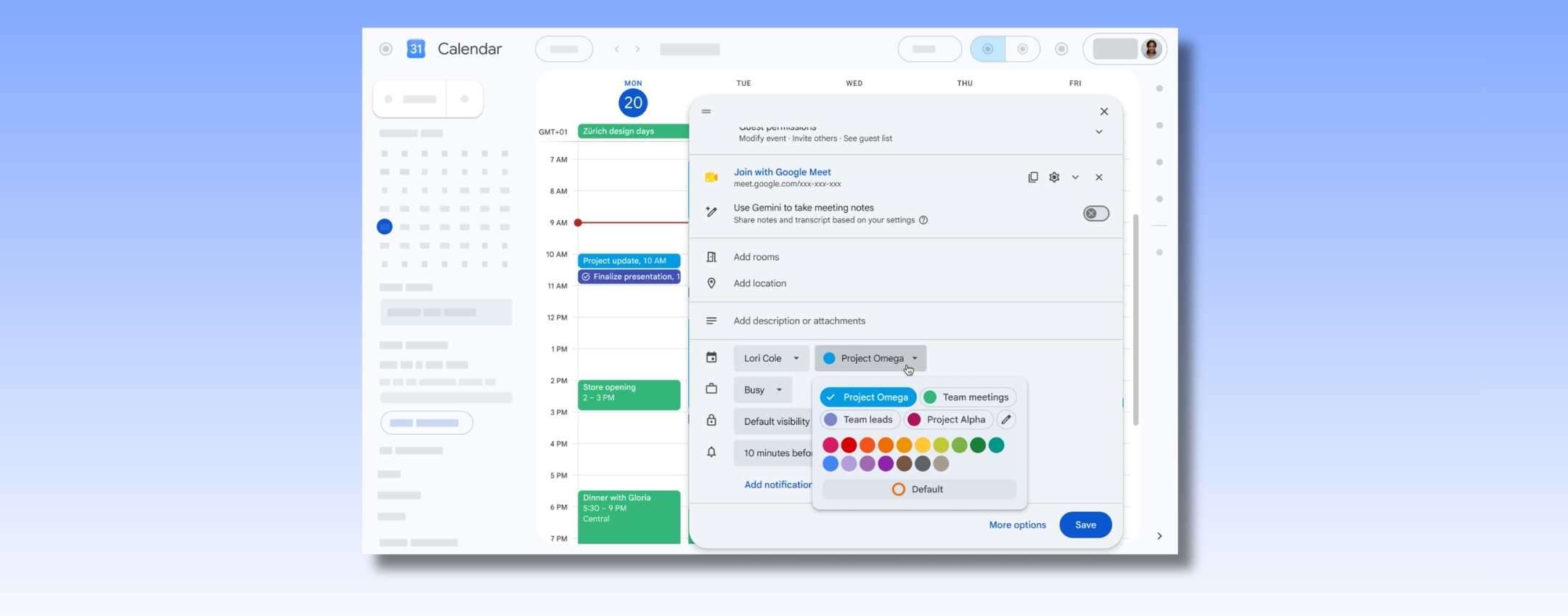Pick the tan beige color swatch
The width and height of the screenshot is (1568, 616).
(941, 463)
